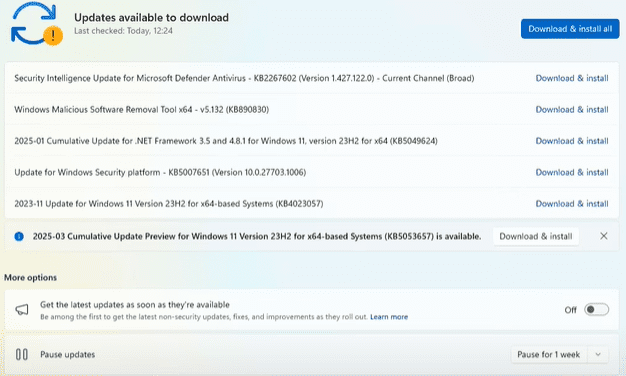Download & install Windows Security platform KB5007651
Screen dimensions: 626x376
click(572, 172)
